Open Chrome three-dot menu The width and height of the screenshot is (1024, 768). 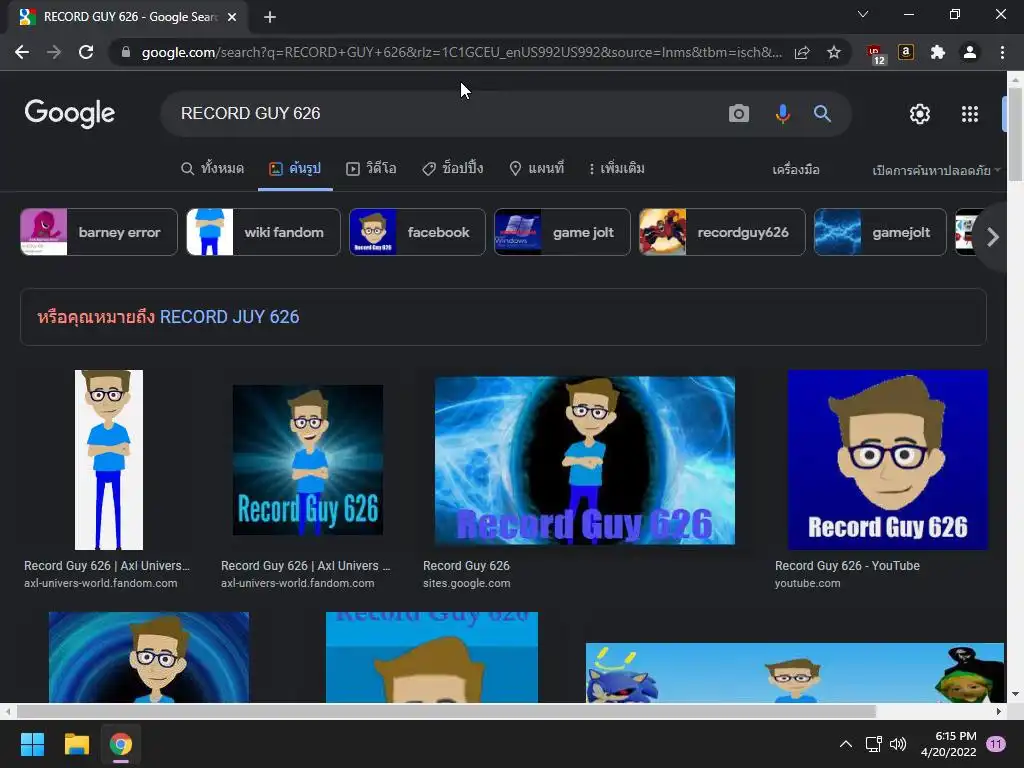(x=1002, y=52)
